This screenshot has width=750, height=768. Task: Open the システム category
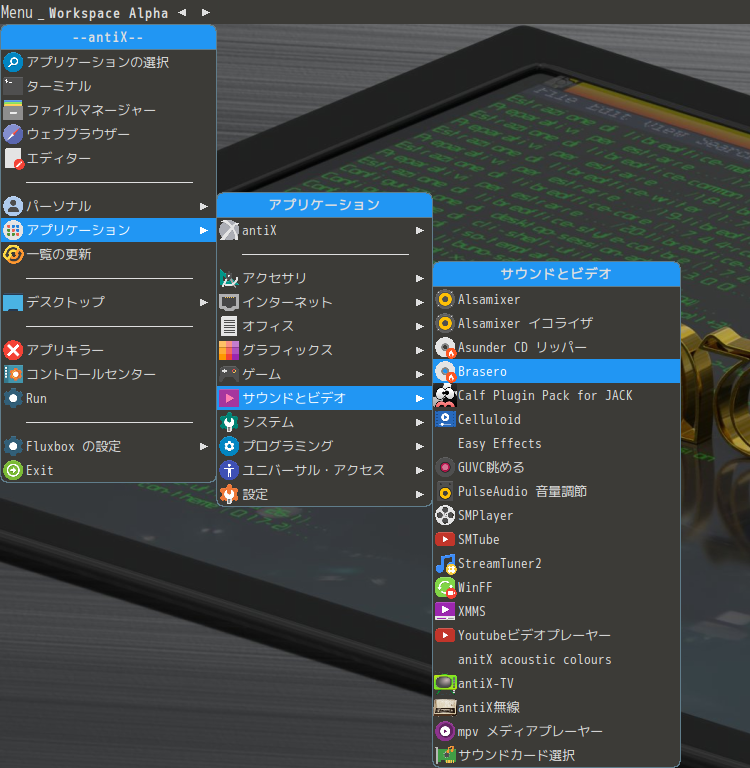[324, 422]
